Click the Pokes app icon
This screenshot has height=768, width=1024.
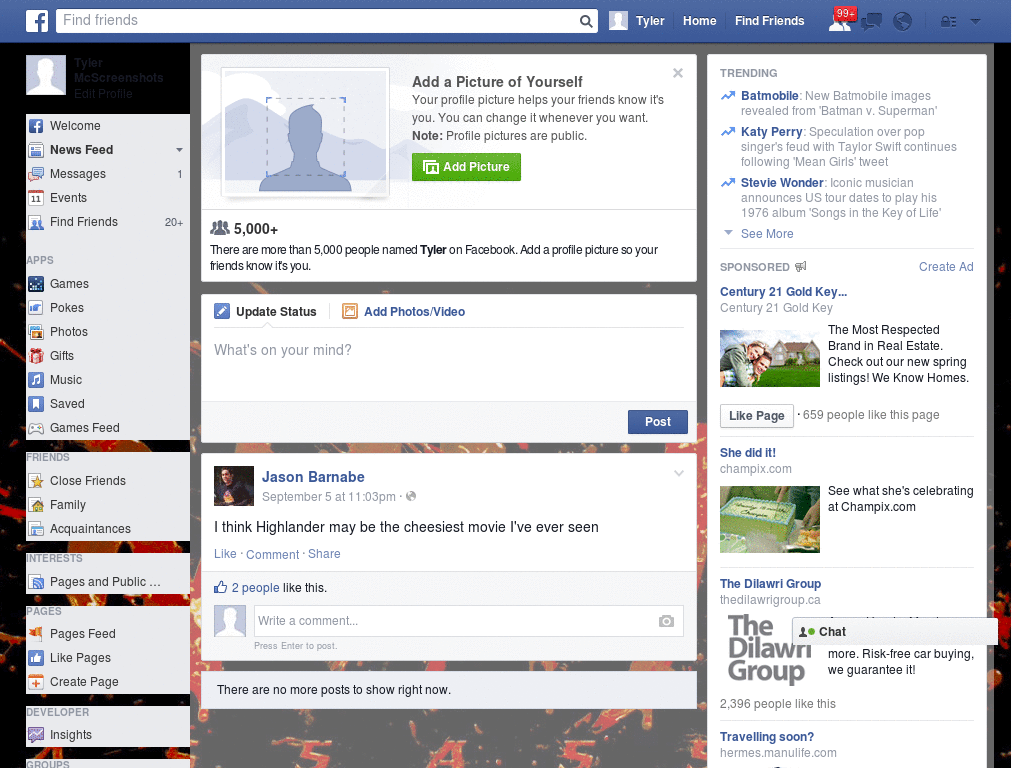[x=36, y=308]
